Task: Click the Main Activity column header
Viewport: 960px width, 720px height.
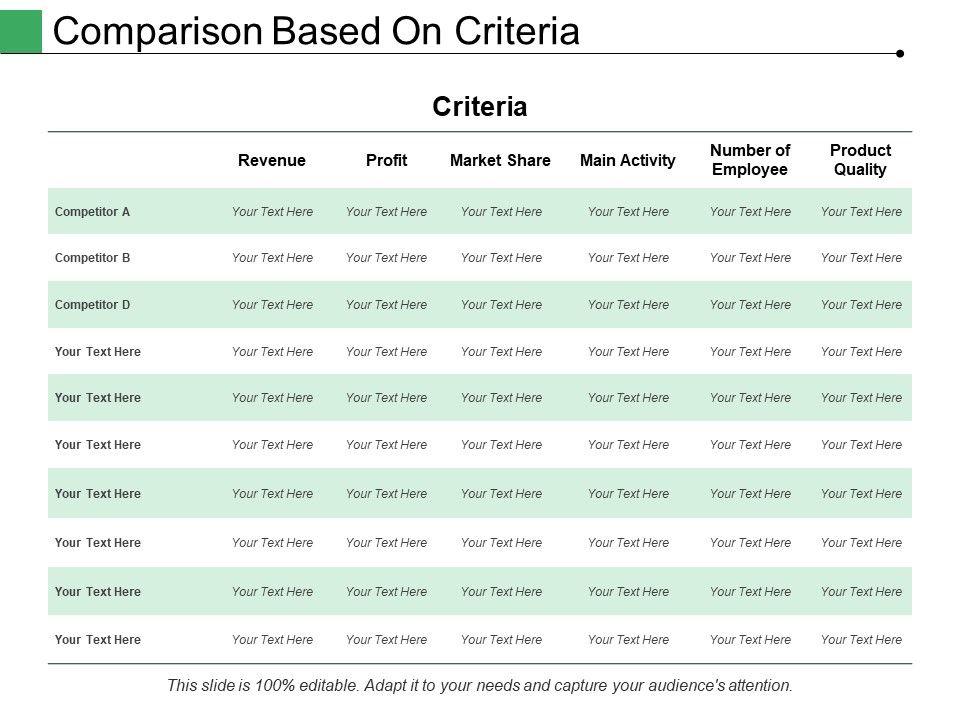Action: point(628,160)
